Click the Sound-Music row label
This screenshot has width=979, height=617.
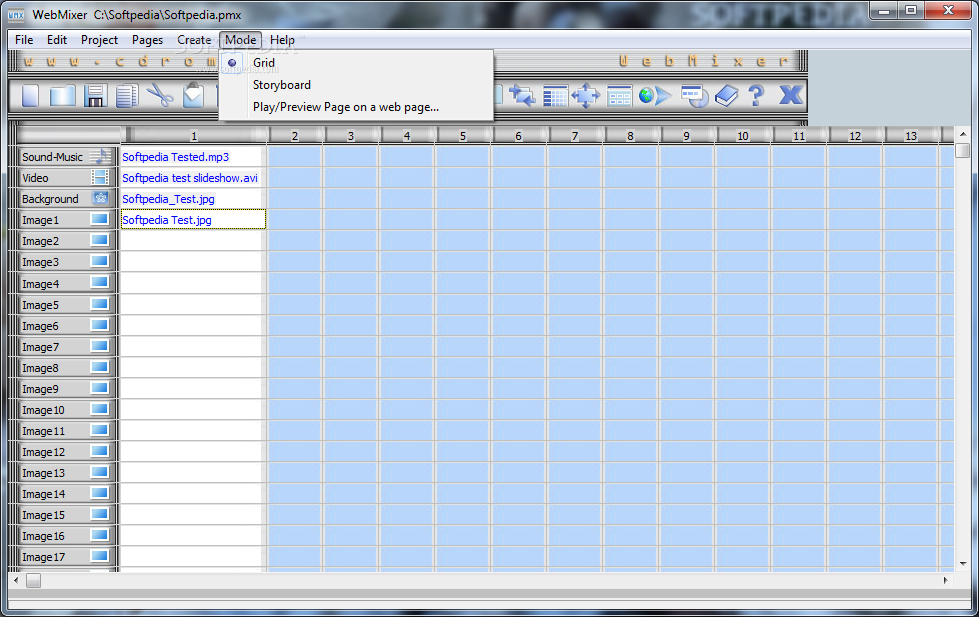click(52, 157)
